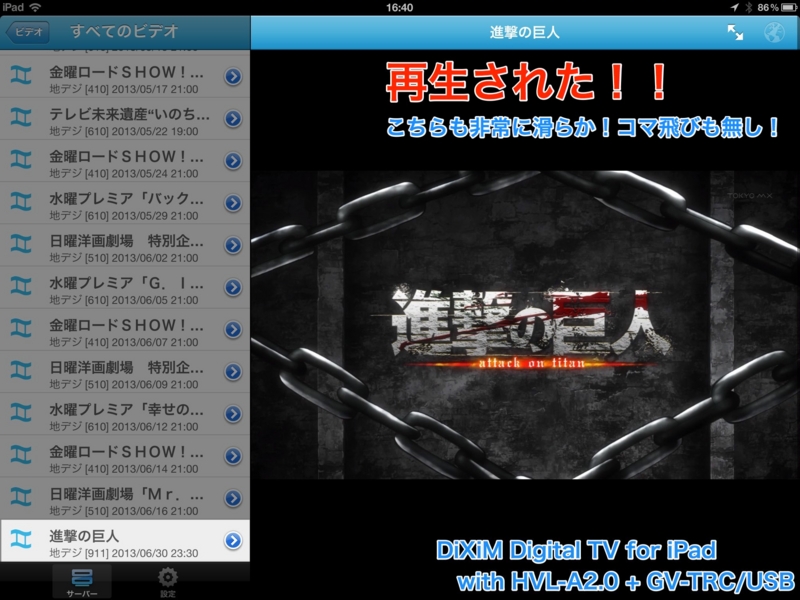This screenshot has height=600, width=800.
Task: Open details arrow for 日曜洋画劇場「Mr.
Action: click(x=233, y=498)
